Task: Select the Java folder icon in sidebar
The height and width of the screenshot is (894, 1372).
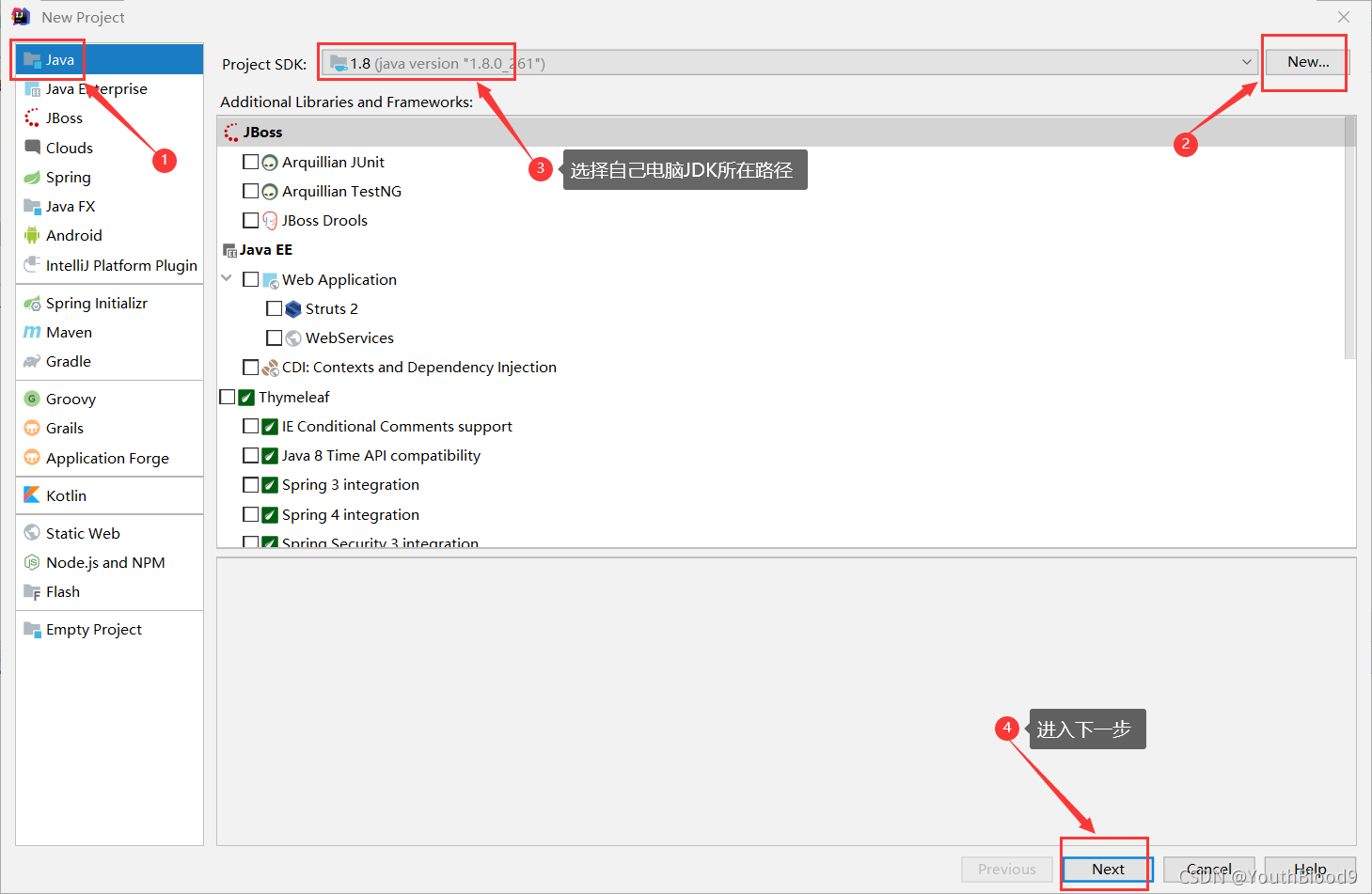Action: [32, 59]
